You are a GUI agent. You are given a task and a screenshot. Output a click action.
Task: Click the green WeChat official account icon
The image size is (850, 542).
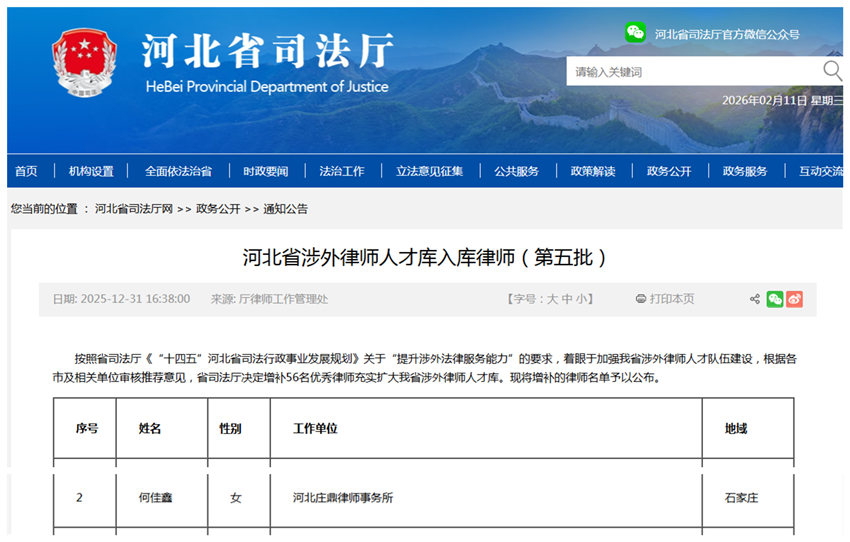pos(635,33)
